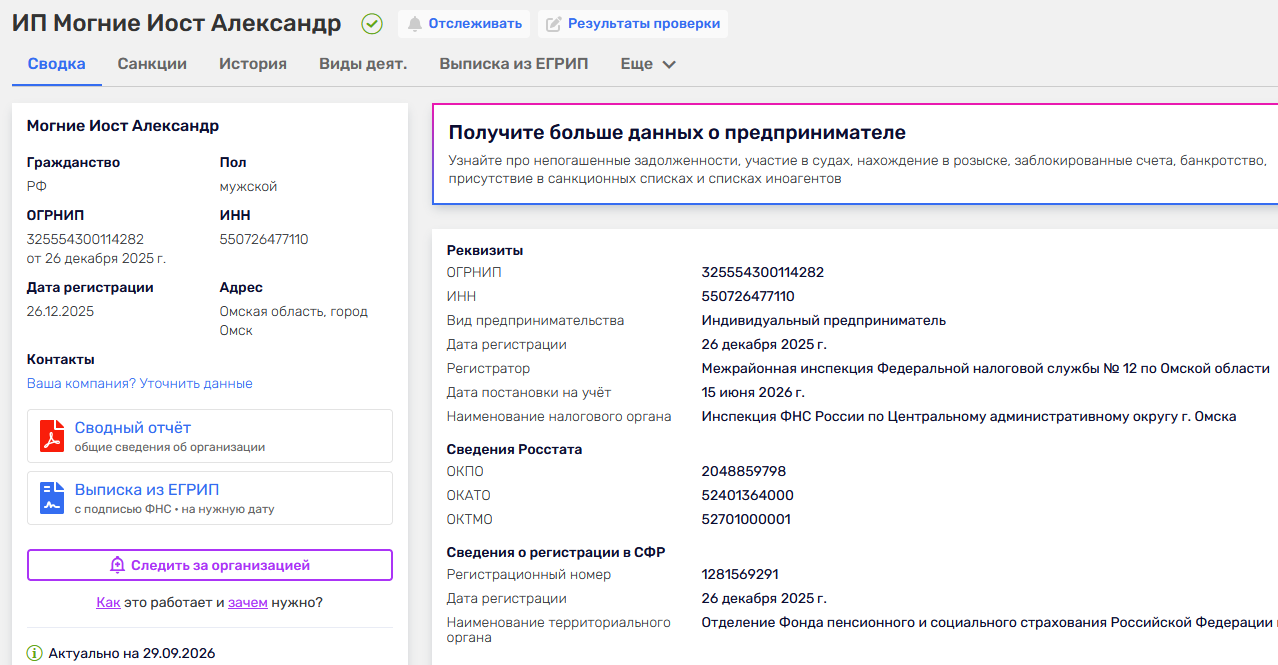Open Результаты проверки button
This screenshot has height=665, width=1278.
point(632,24)
